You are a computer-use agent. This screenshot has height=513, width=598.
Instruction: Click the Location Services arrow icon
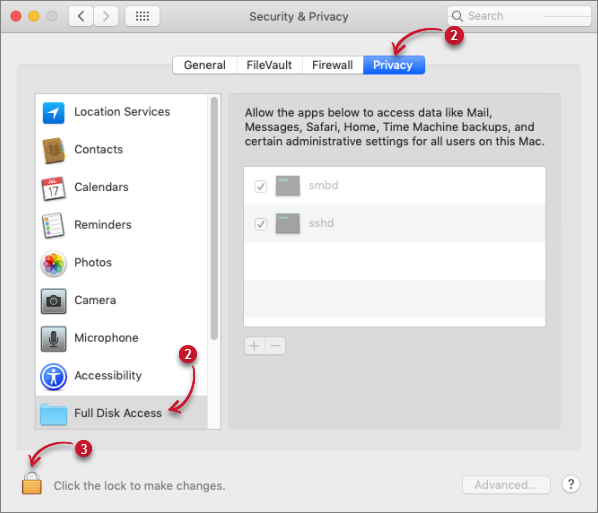click(53, 113)
